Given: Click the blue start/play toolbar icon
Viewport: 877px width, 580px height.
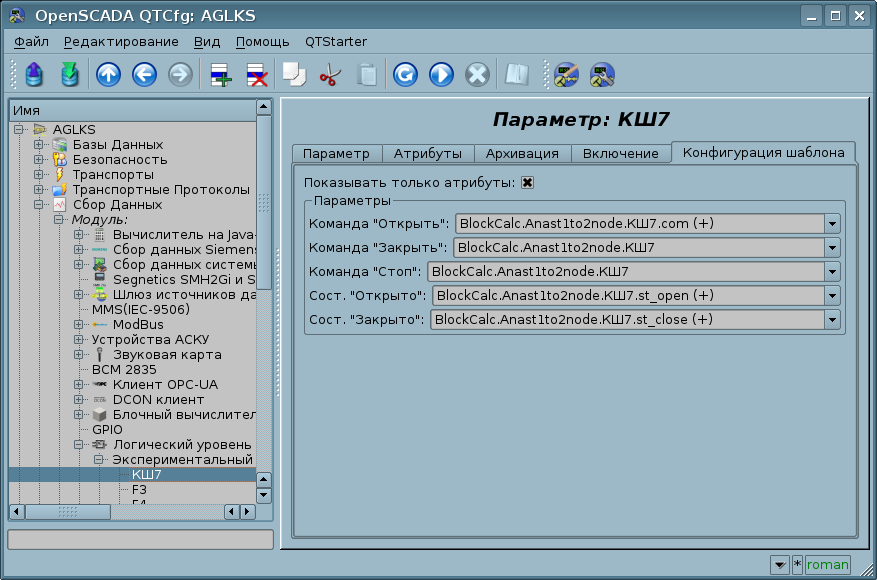Looking at the screenshot, I should (x=441, y=75).
